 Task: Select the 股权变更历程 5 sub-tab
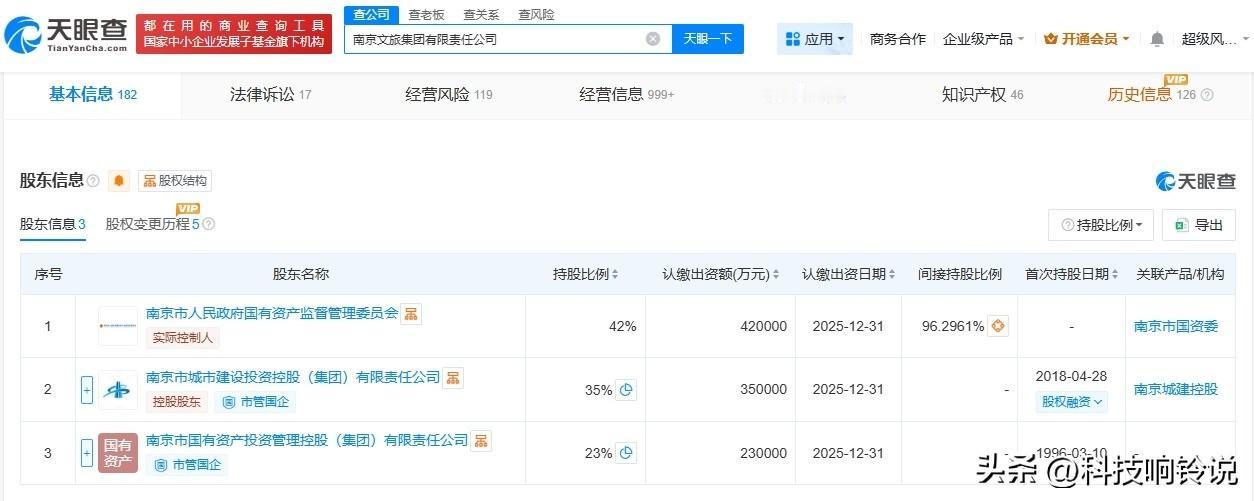pyautogui.click(x=153, y=224)
